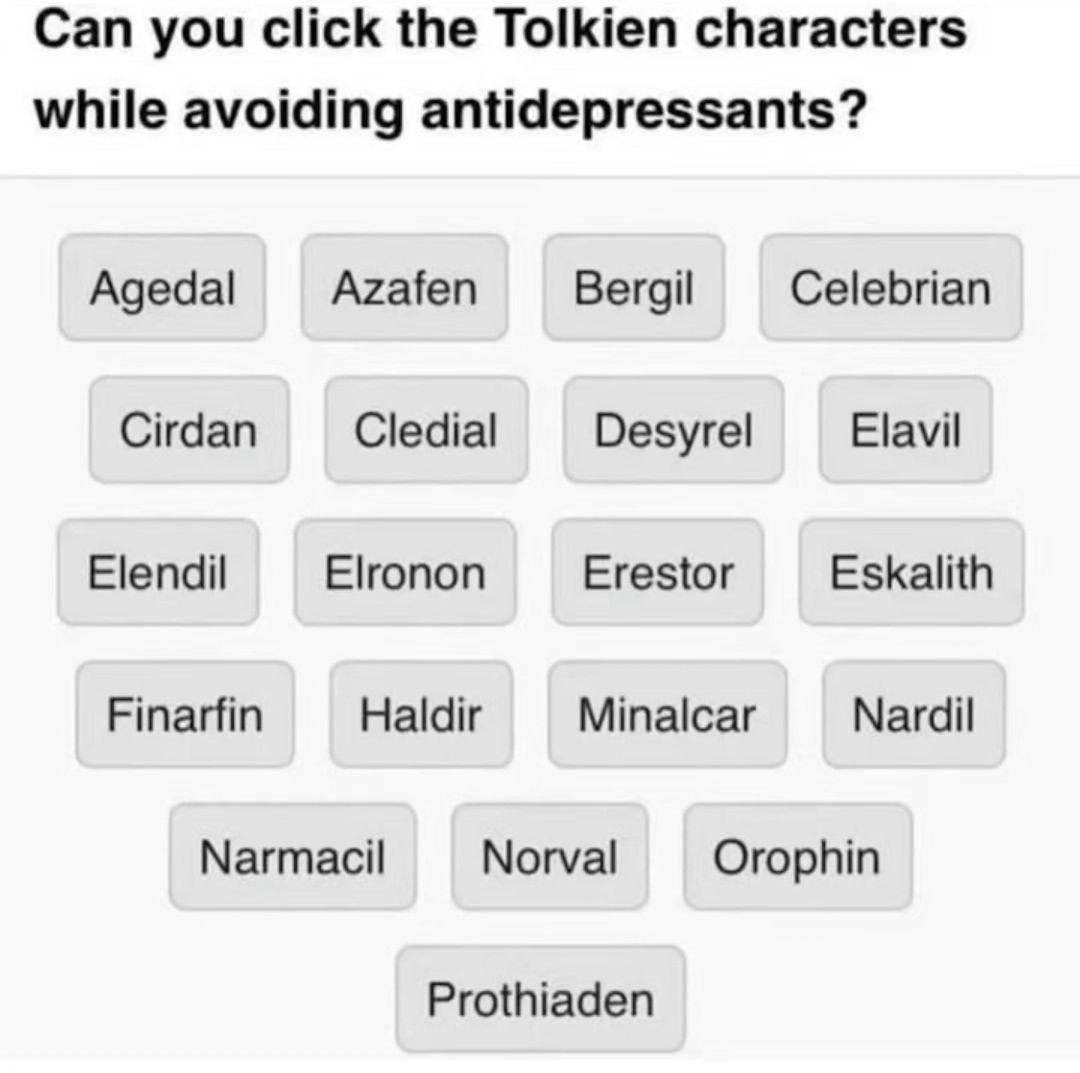Select the Haldir button

coord(421,714)
